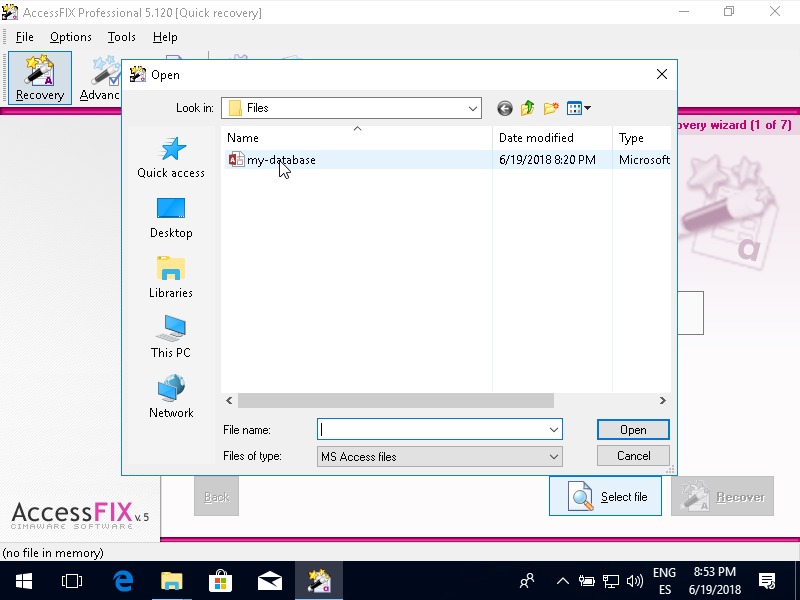The width and height of the screenshot is (800, 600).
Task: Select the my-database file
Action: tap(280, 160)
